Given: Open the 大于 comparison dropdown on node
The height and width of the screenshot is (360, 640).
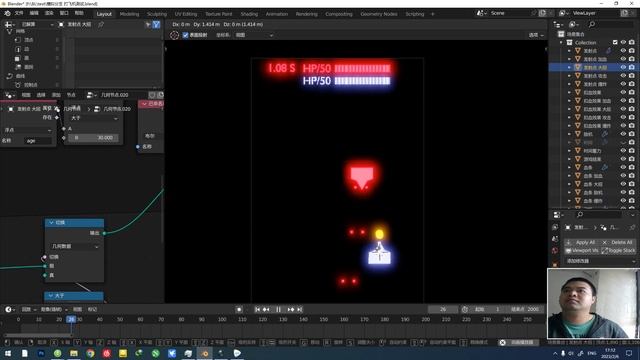Looking at the screenshot, I should click(93, 118).
